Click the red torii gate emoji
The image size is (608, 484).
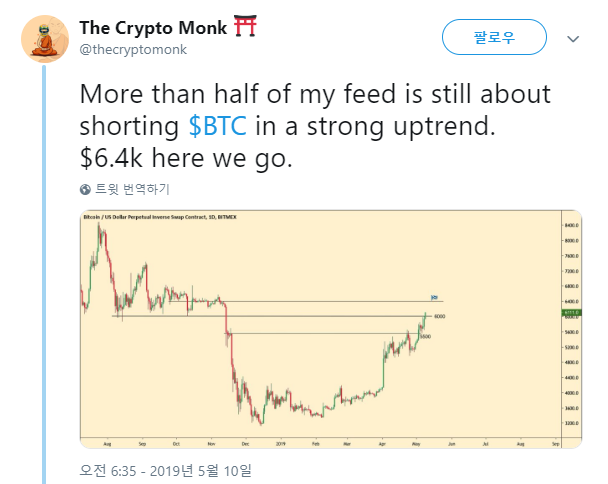pyautogui.click(x=245, y=26)
